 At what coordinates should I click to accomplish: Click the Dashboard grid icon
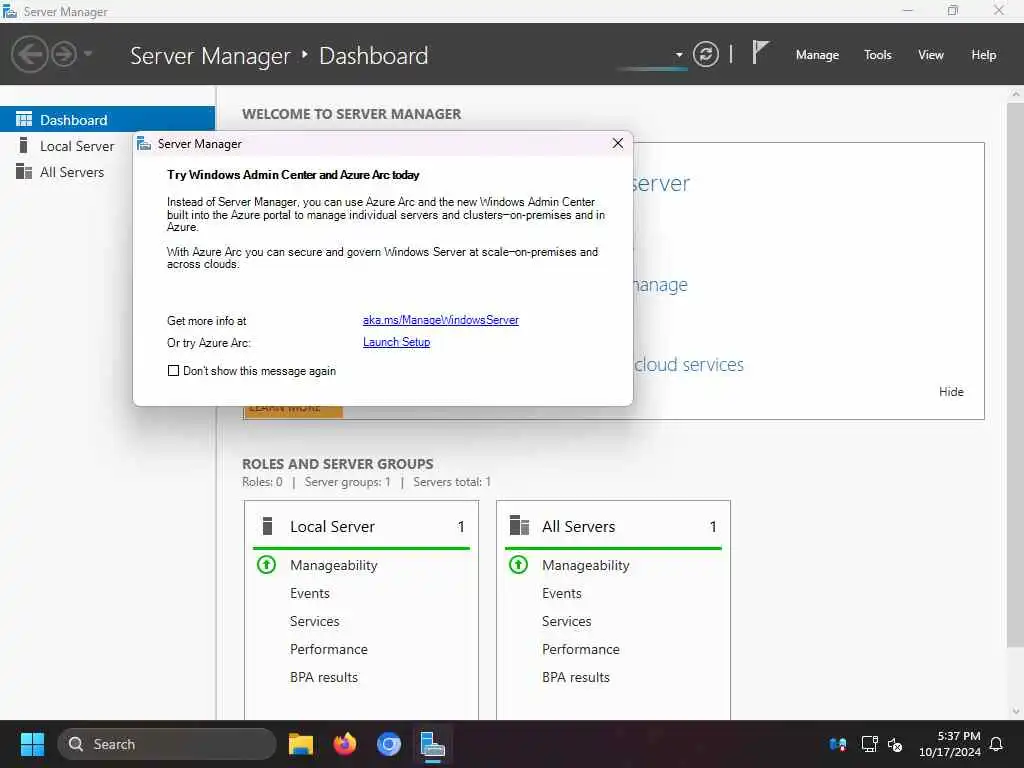coord(24,119)
